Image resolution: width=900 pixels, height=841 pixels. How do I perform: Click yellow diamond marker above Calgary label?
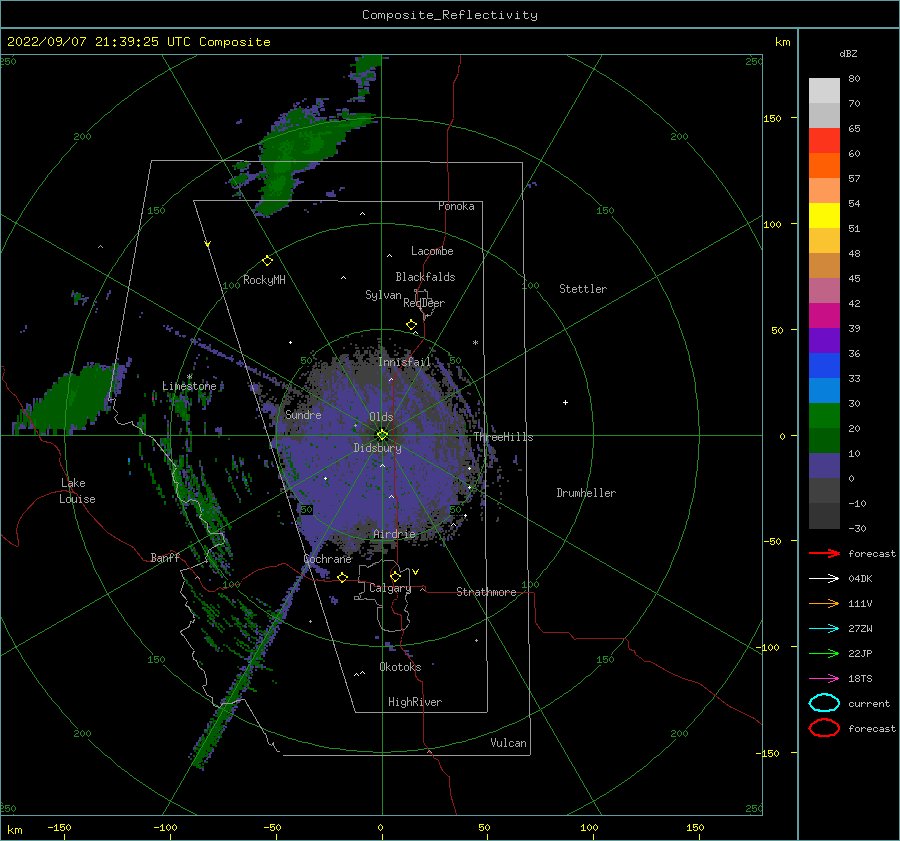click(395, 576)
